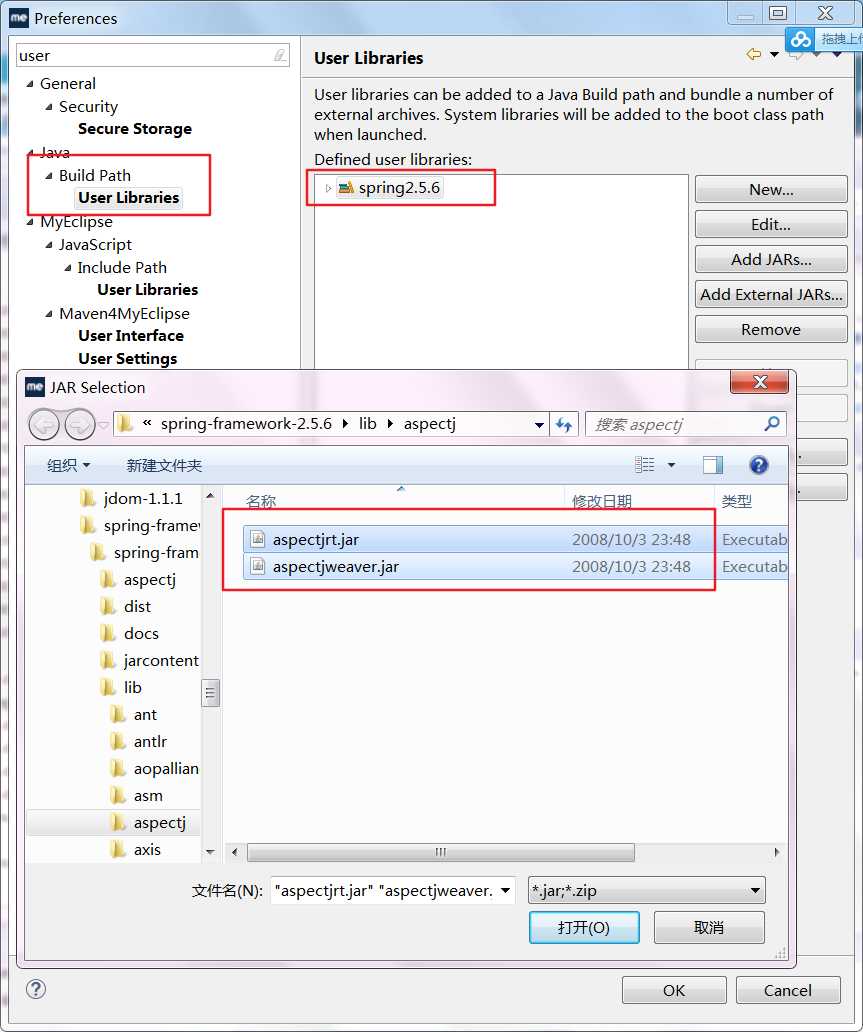This screenshot has width=863, height=1032.
Task: Collapse the General tree node
Action: 30,84
